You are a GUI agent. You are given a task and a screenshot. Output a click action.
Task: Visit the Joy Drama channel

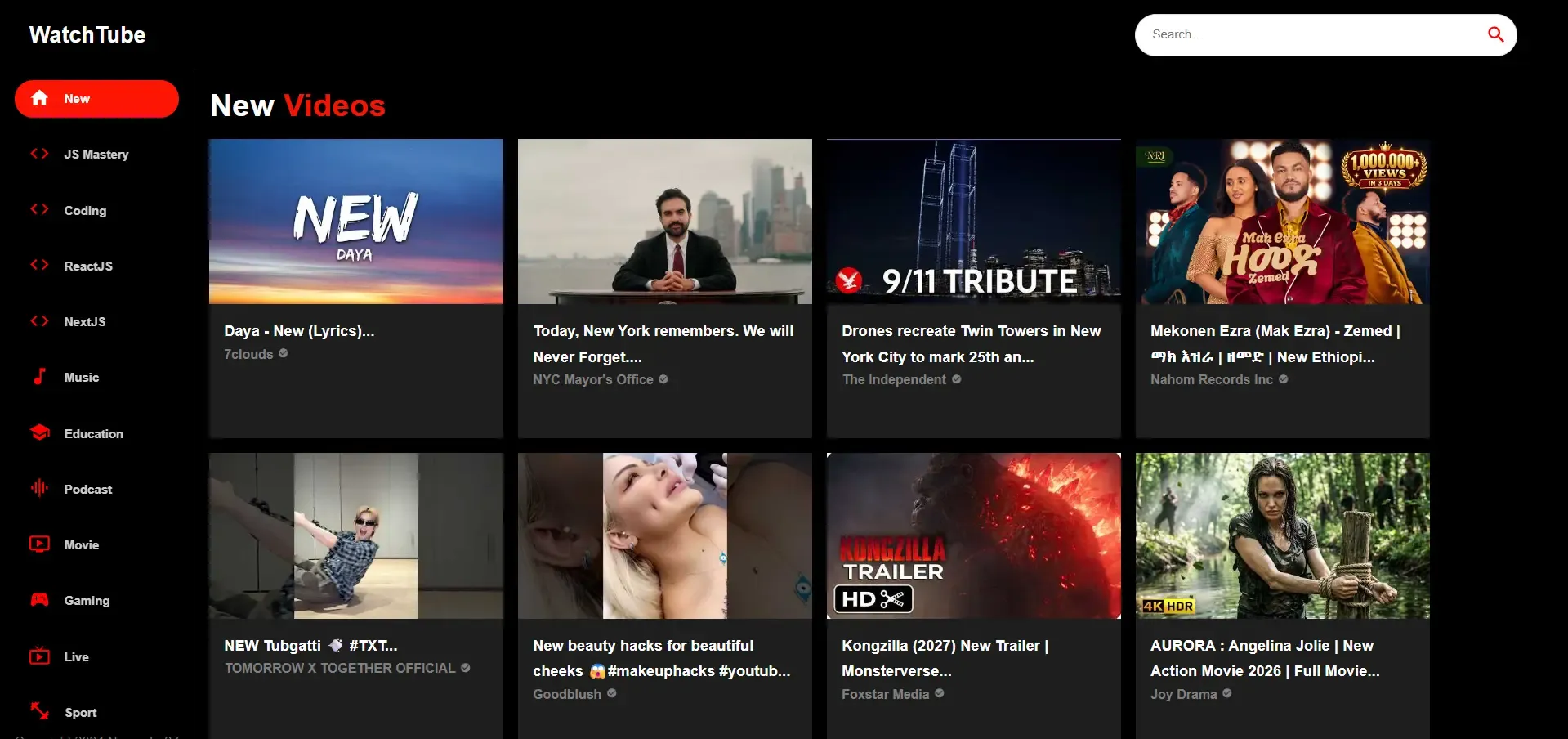1184,694
